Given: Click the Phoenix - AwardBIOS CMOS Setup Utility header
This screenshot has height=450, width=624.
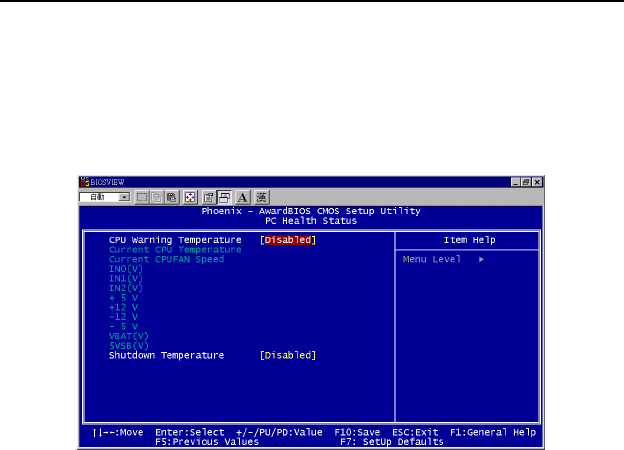Looking at the screenshot, I should (x=311, y=211).
